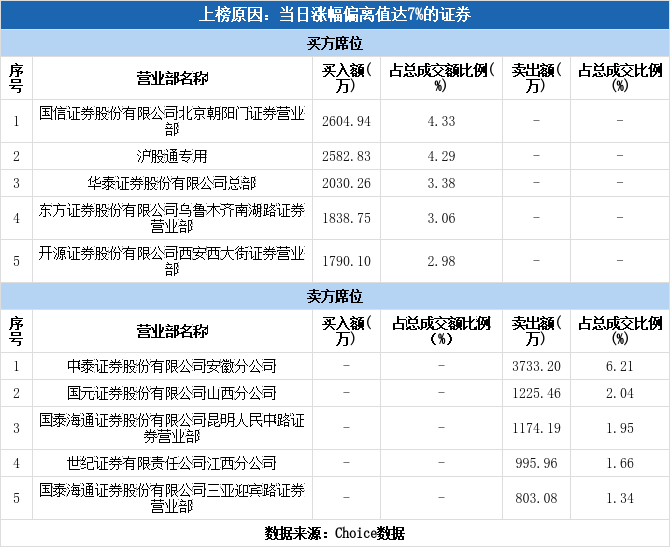Click the 1.34 percentage cell

620,498
